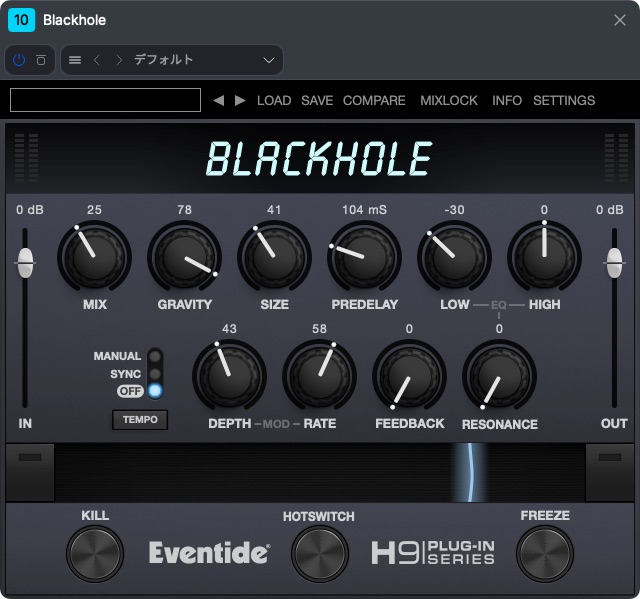
Task: Open the INFO page
Action: (x=507, y=100)
